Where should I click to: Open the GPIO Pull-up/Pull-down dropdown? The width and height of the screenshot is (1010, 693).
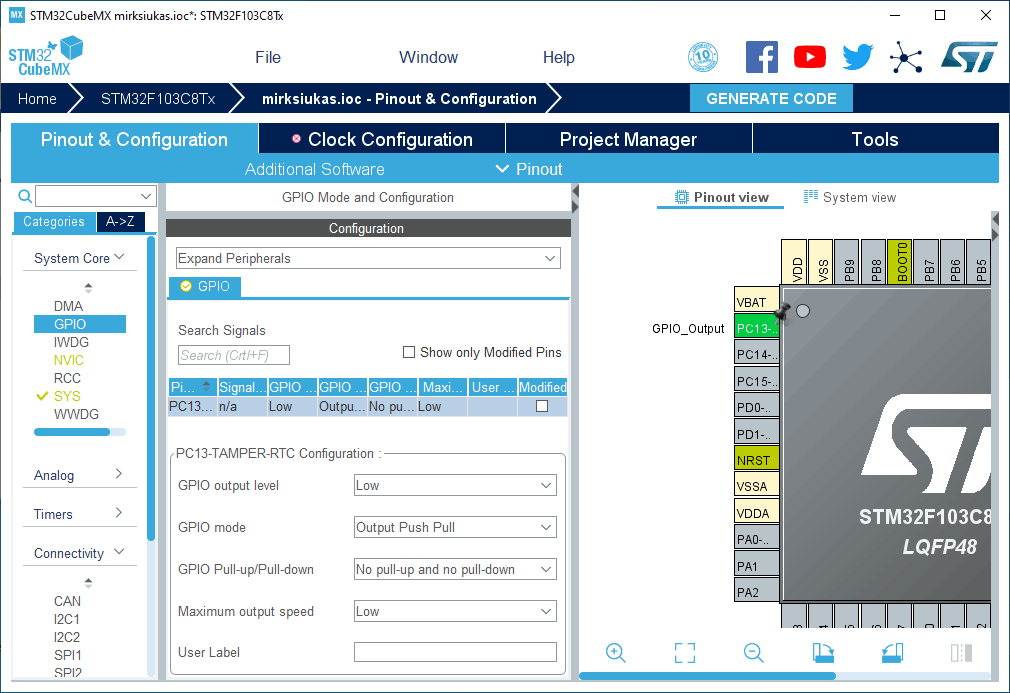pos(455,569)
